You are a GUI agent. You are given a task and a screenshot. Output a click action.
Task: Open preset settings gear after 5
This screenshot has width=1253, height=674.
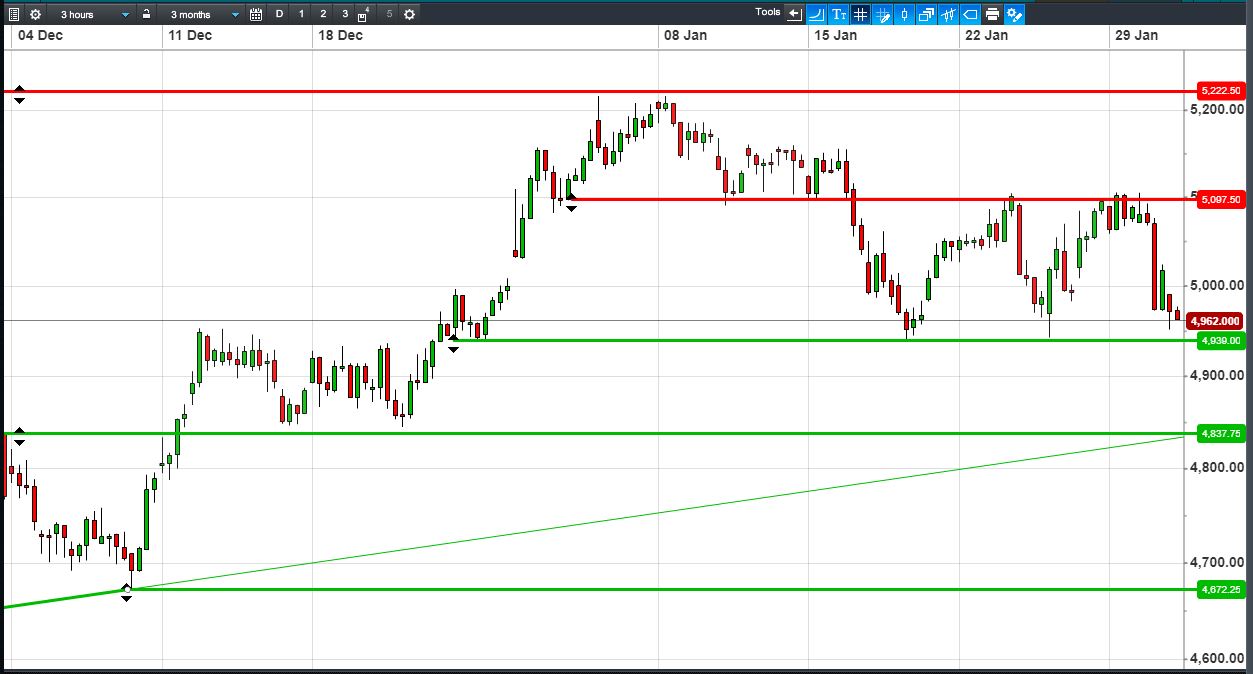coord(409,14)
